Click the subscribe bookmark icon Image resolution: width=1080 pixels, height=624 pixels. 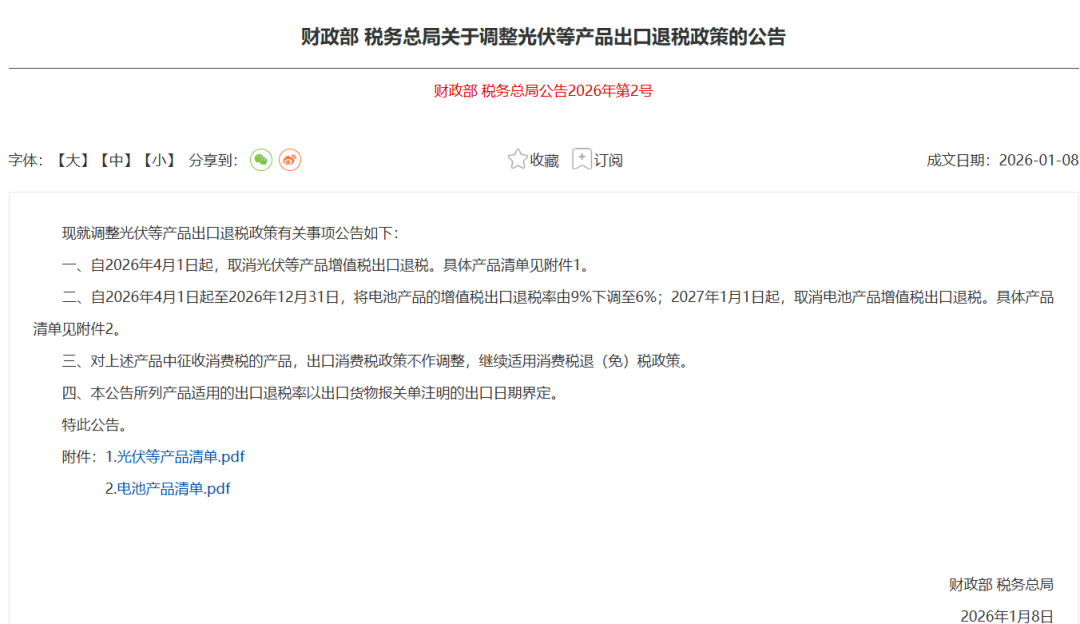point(581,158)
